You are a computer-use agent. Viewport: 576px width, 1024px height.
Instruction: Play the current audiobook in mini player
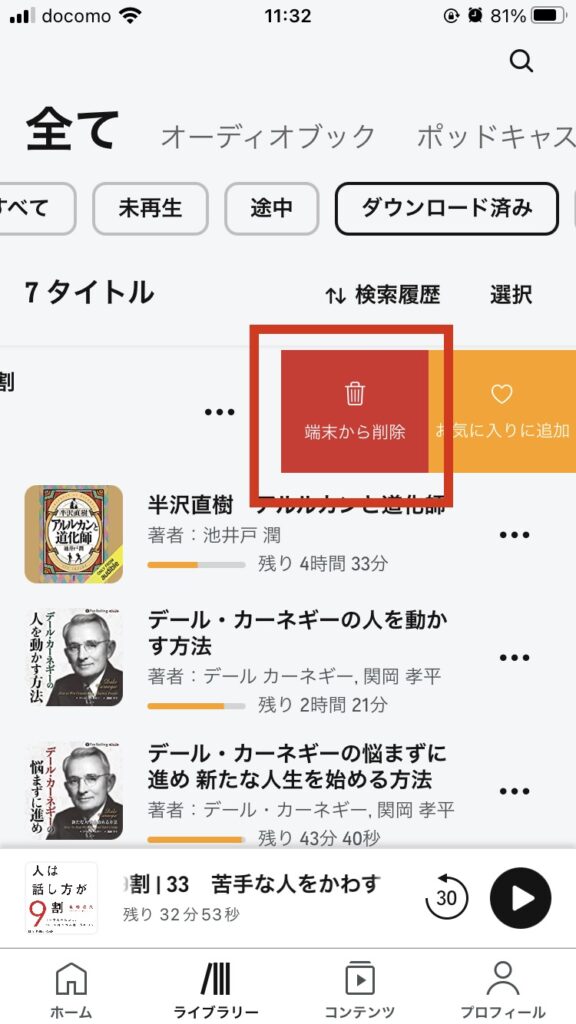520,898
